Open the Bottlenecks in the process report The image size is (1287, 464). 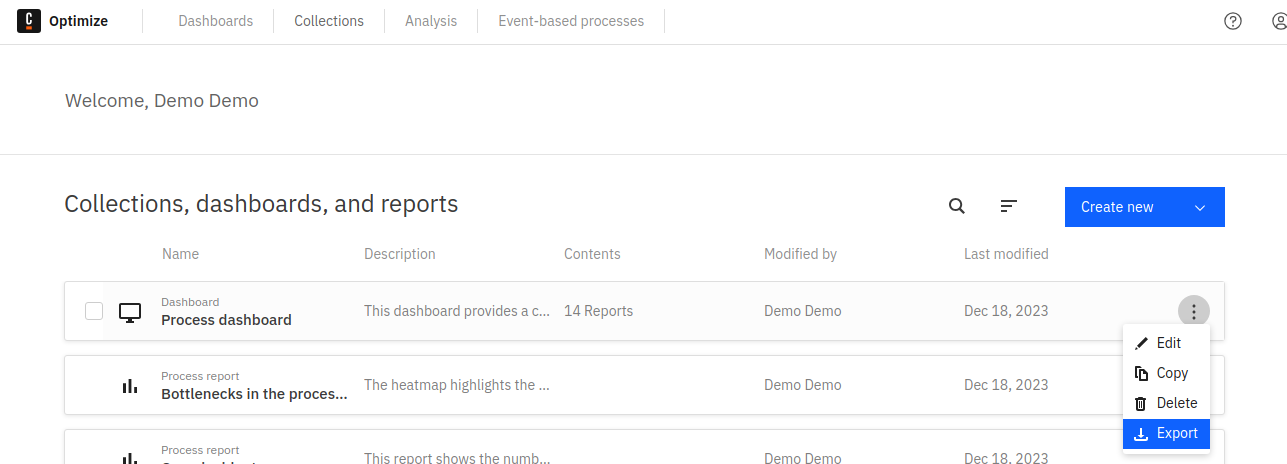click(254, 394)
